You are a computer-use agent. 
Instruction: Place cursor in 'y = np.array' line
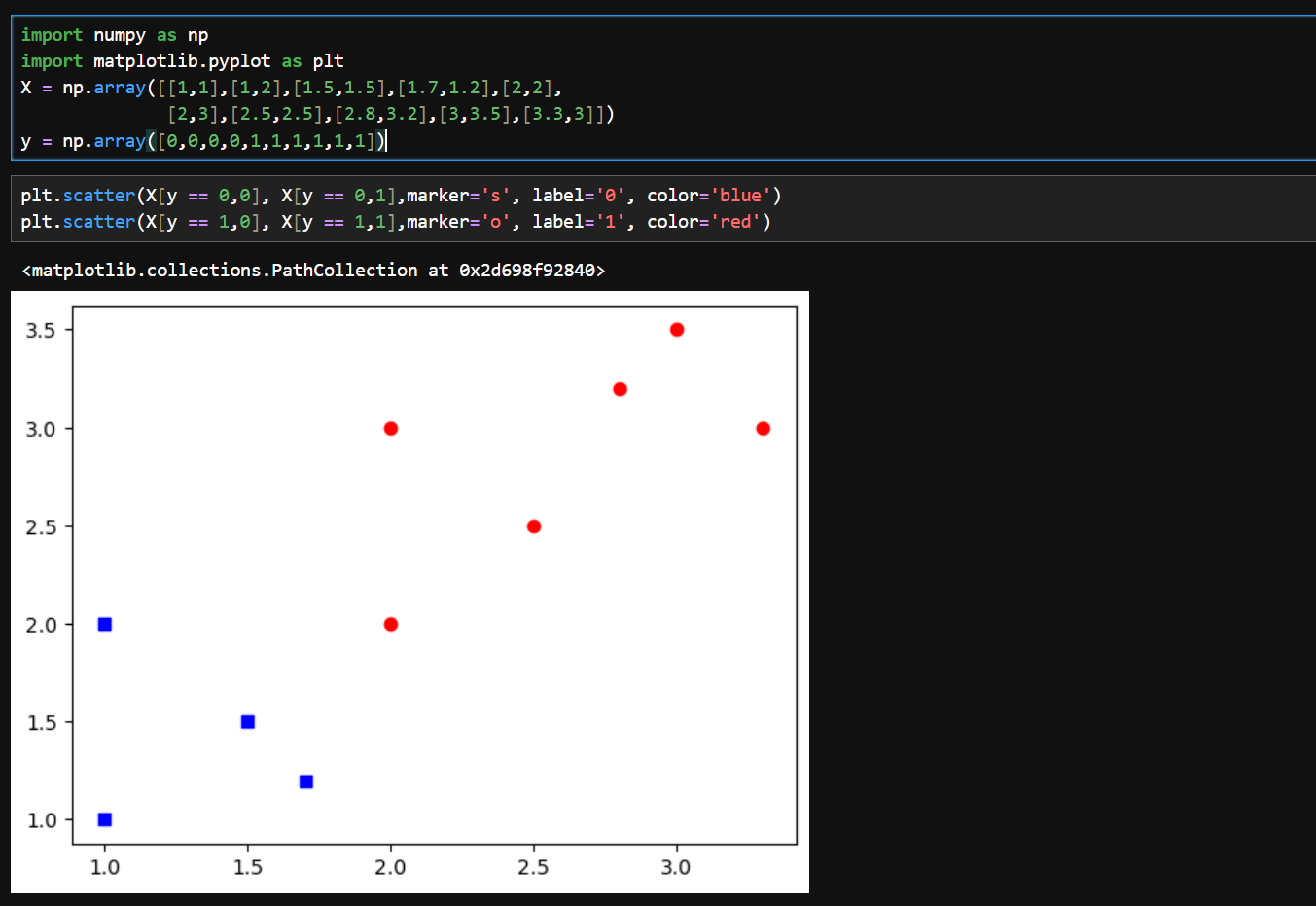tap(203, 141)
